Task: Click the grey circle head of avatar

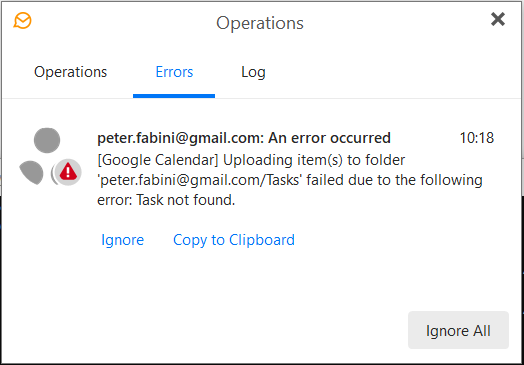Action: (47, 140)
